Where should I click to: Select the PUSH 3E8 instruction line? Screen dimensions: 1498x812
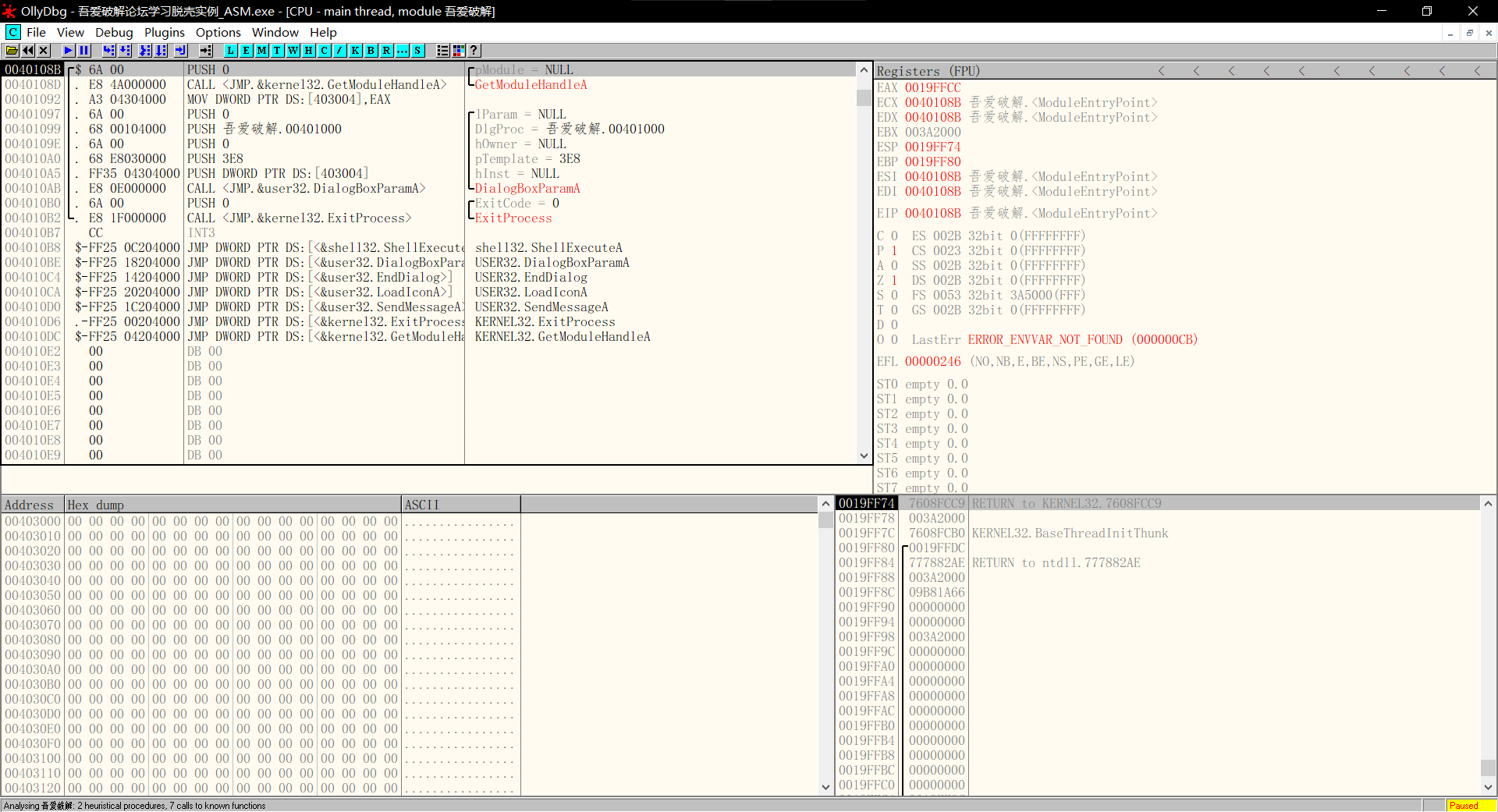pyautogui.click(x=215, y=158)
